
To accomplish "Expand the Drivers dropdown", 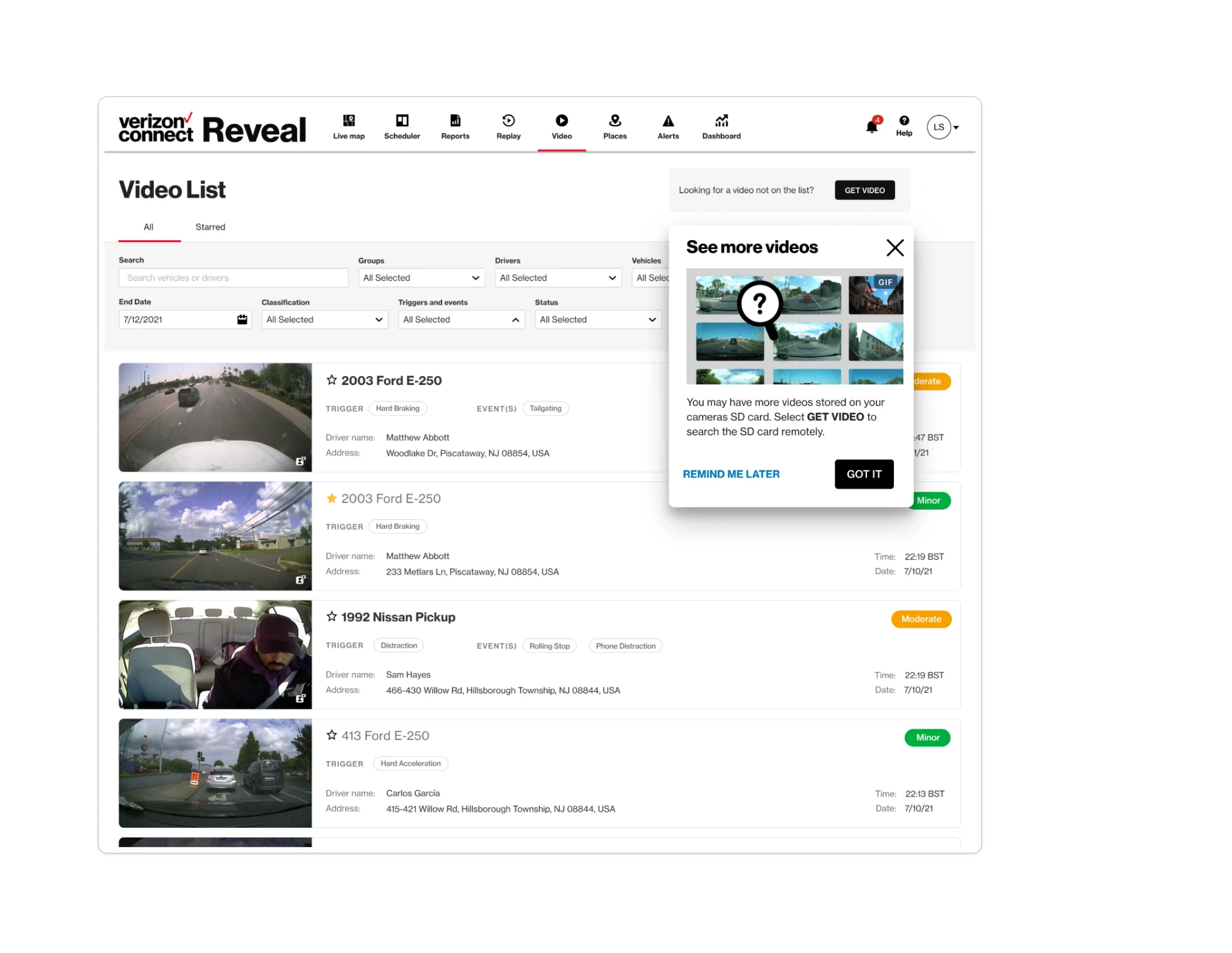I will point(558,278).
